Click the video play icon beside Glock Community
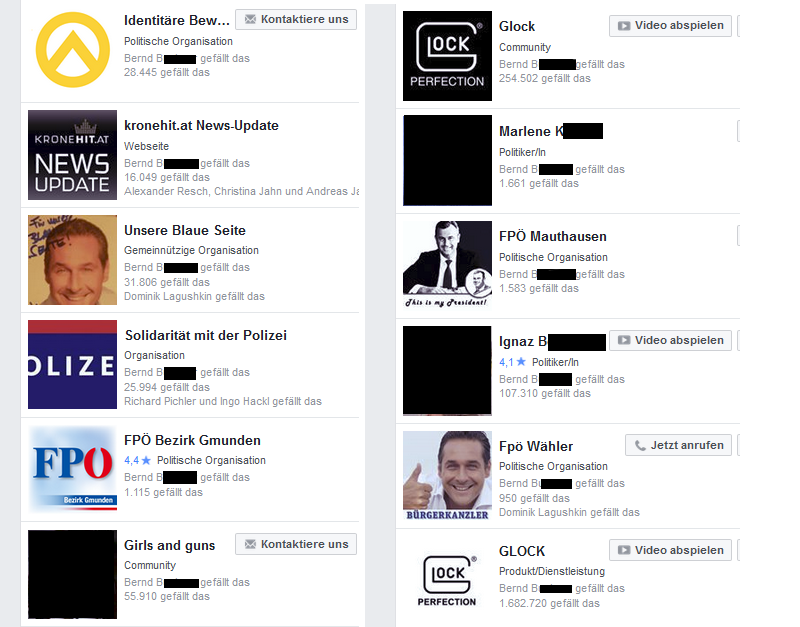Screen dimensions: 800x627 coord(623,26)
